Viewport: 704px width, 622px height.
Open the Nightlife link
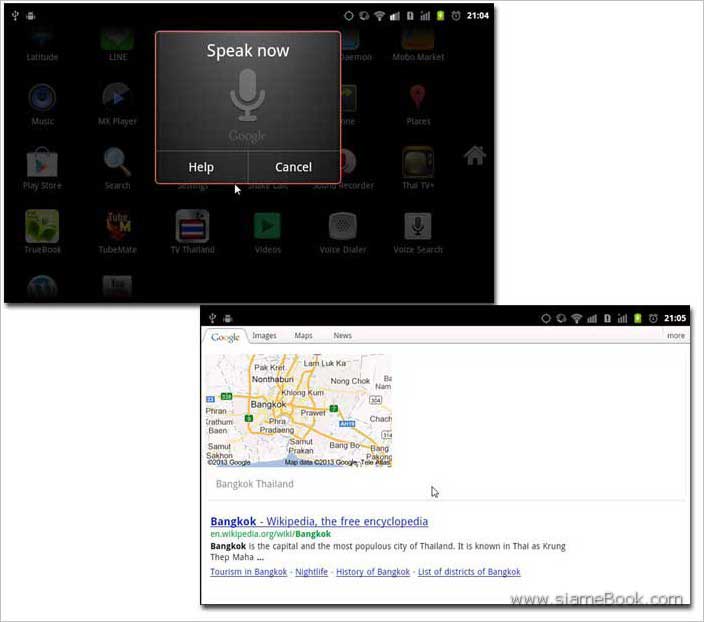tap(311, 572)
